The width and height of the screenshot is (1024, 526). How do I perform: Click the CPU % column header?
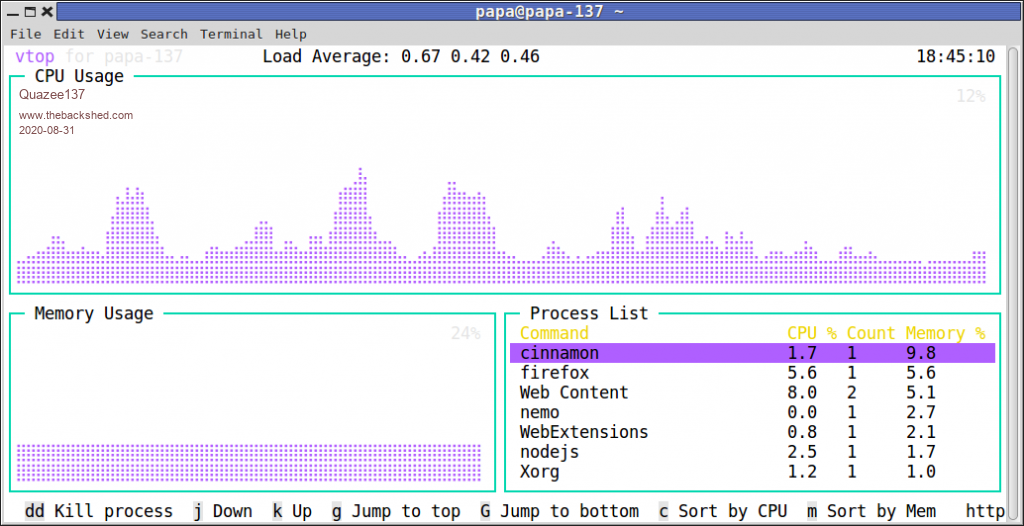pyautogui.click(x=811, y=333)
